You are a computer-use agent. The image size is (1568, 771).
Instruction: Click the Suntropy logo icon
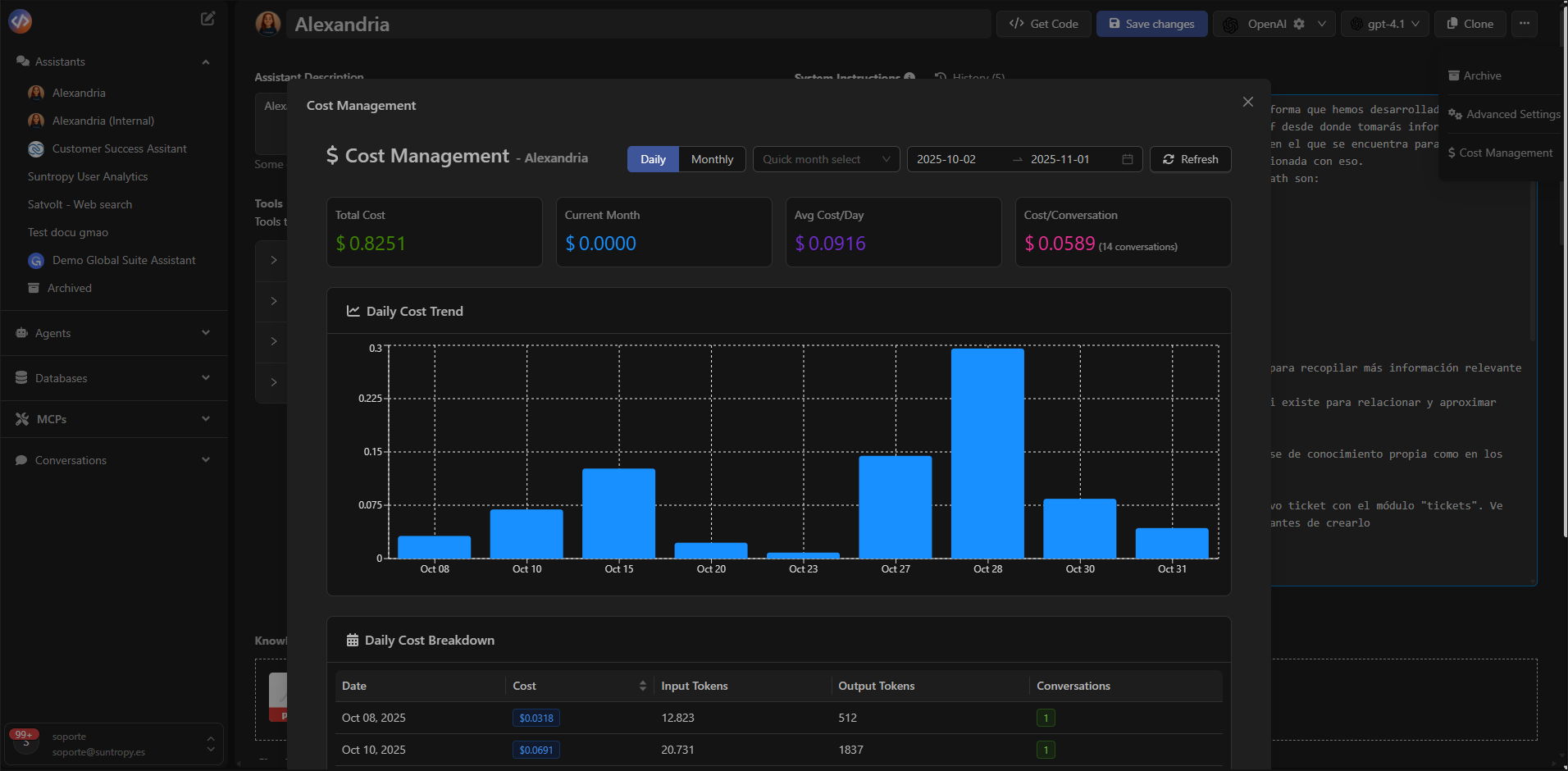(21, 21)
